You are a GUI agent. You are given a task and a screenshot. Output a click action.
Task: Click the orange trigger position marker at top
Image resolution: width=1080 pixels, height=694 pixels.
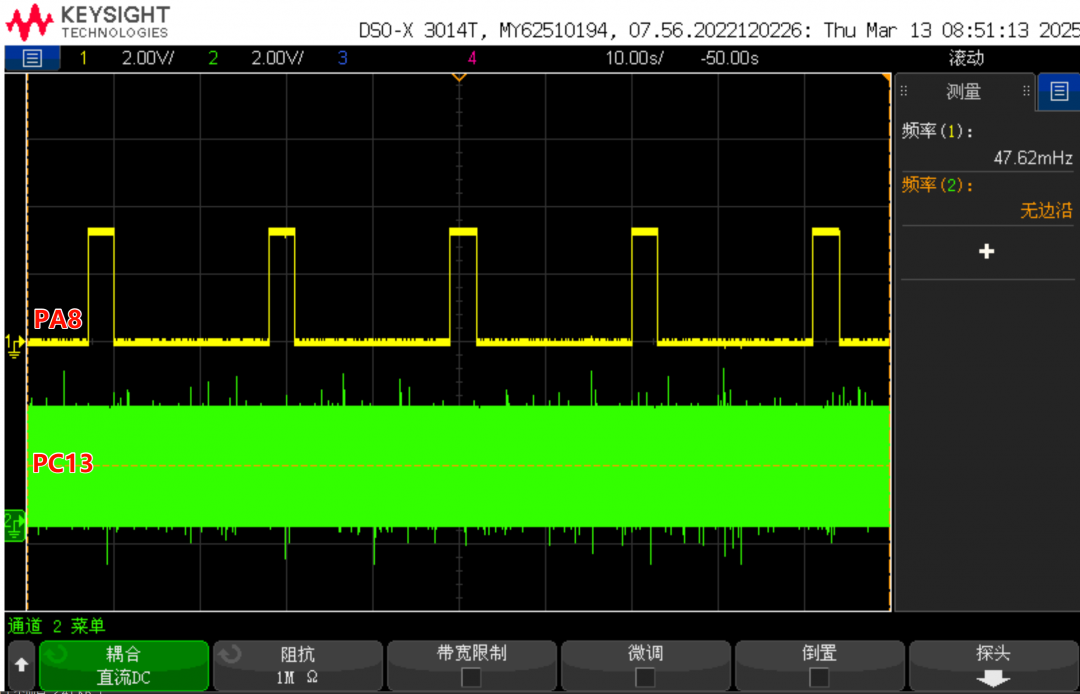point(459,76)
